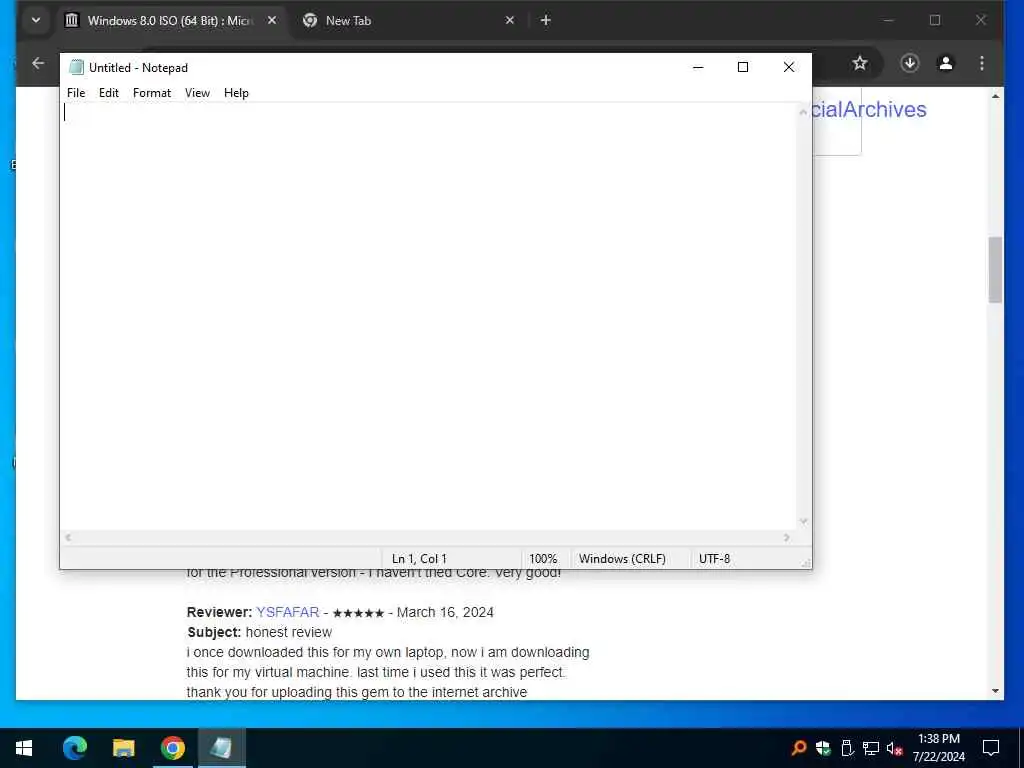Open Chrome profile icon
1024x768 pixels.
(946, 63)
